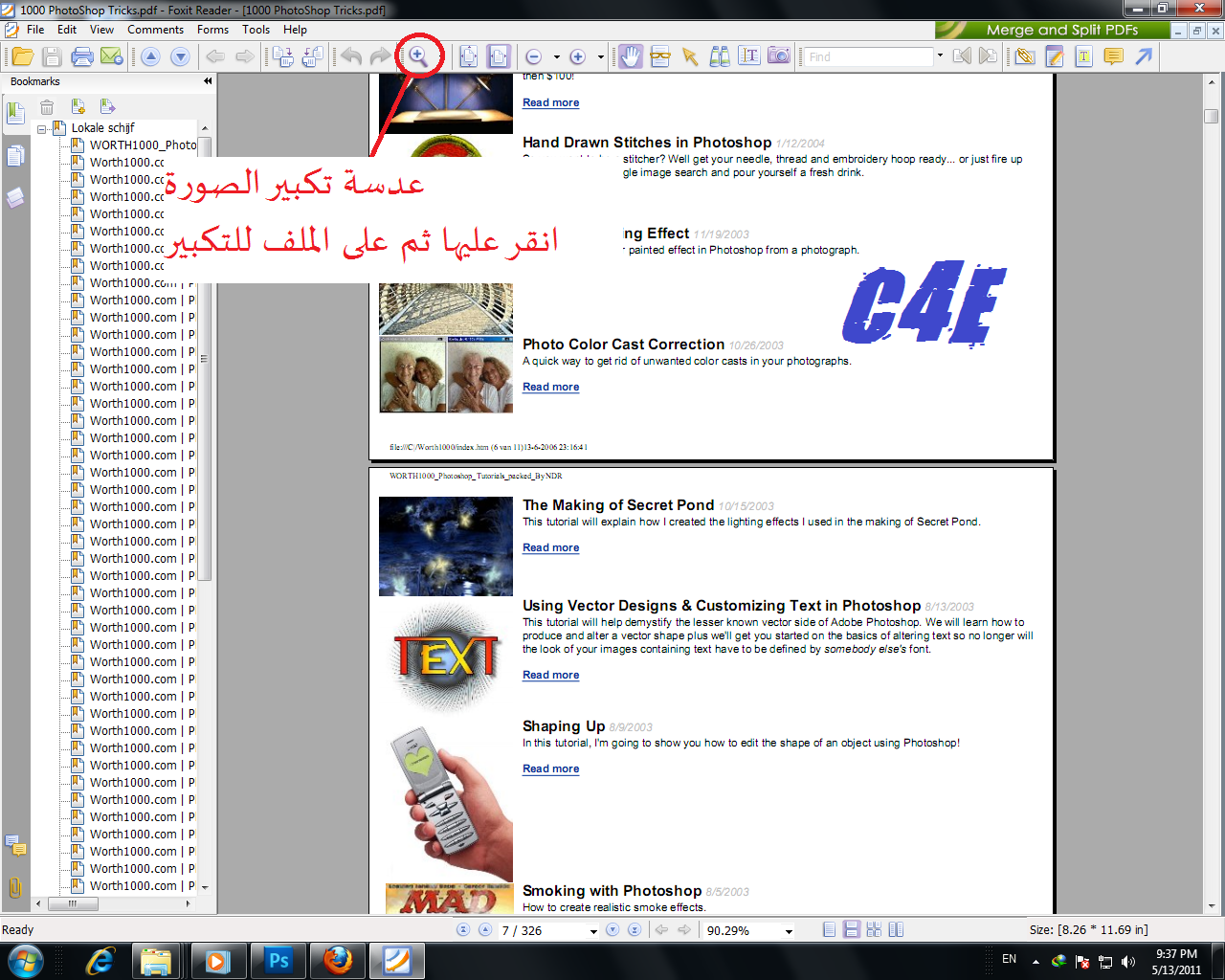Click Read more under The Making of Secret Pond
The height and width of the screenshot is (980, 1225).
point(550,548)
